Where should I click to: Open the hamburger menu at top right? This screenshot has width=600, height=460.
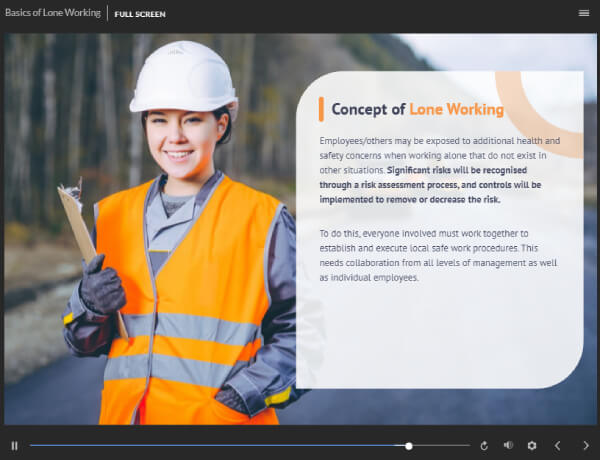point(584,13)
